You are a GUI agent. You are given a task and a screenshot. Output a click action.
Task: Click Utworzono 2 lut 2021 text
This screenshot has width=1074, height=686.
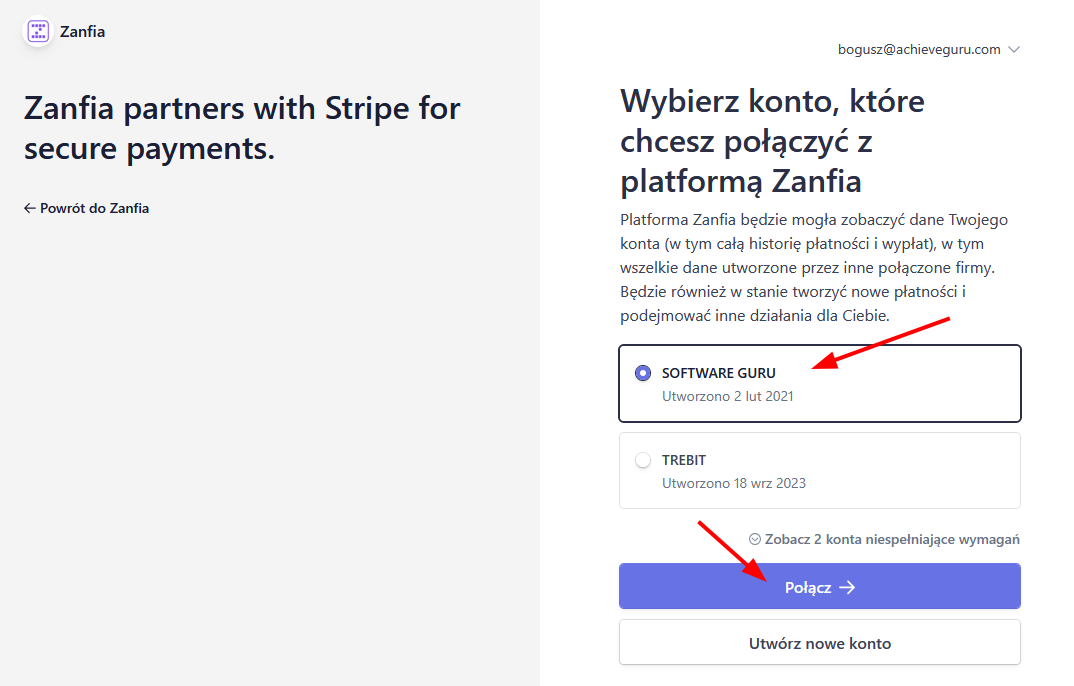pyautogui.click(x=727, y=396)
